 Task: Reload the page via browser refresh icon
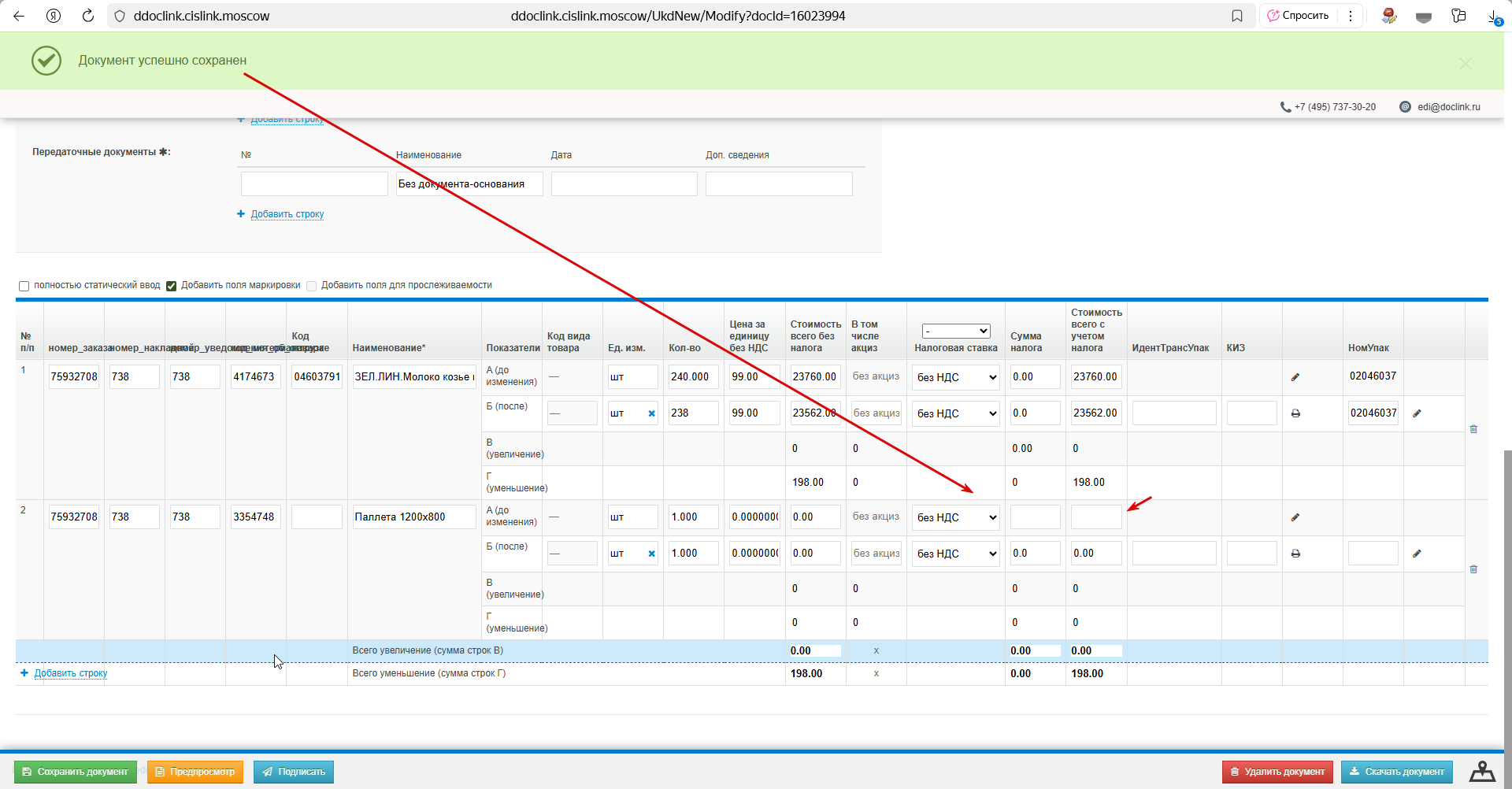click(88, 16)
